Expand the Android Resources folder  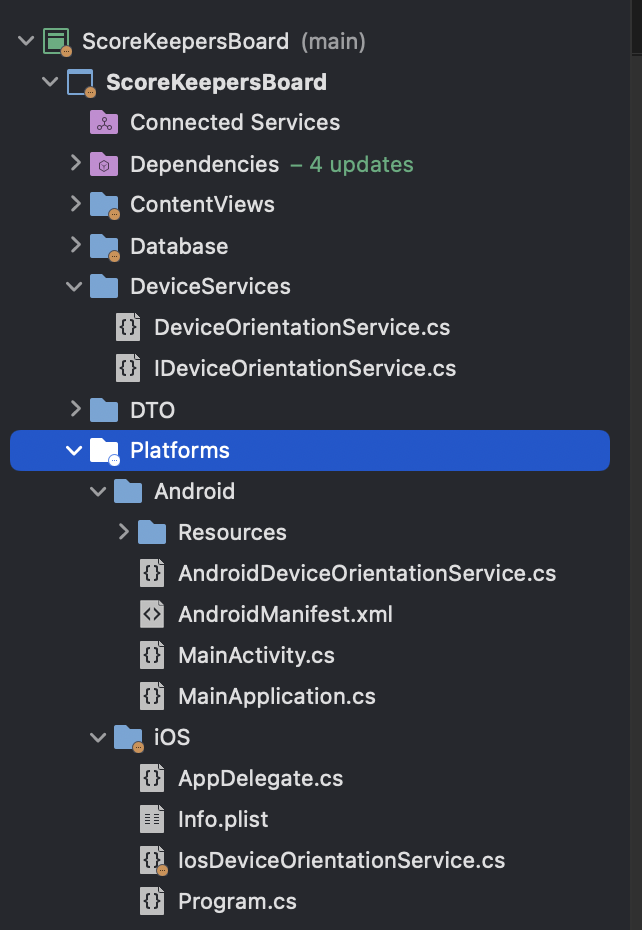pos(123,532)
